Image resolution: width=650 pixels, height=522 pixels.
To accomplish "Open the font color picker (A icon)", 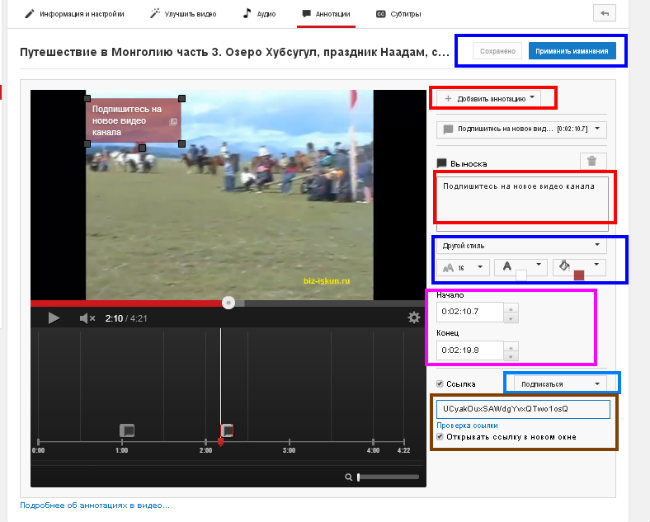I will 521,267.
